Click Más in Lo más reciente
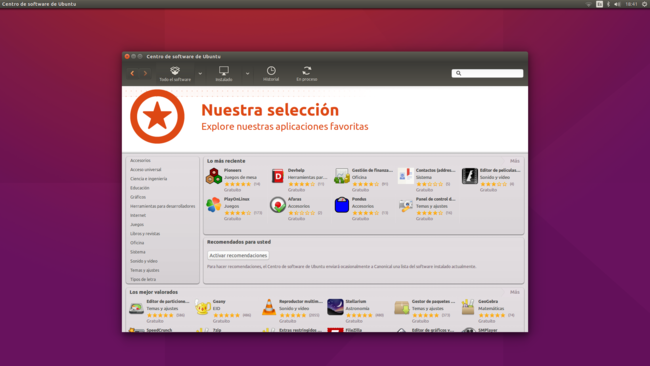Viewport: 650px width, 366px height. [514, 161]
